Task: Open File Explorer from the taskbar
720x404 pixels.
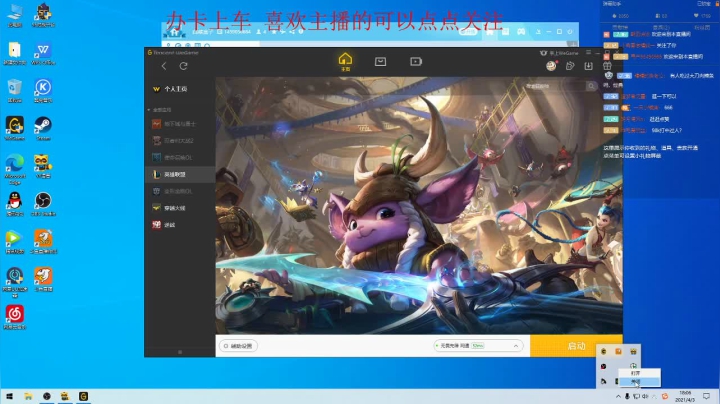Action: pos(28,396)
